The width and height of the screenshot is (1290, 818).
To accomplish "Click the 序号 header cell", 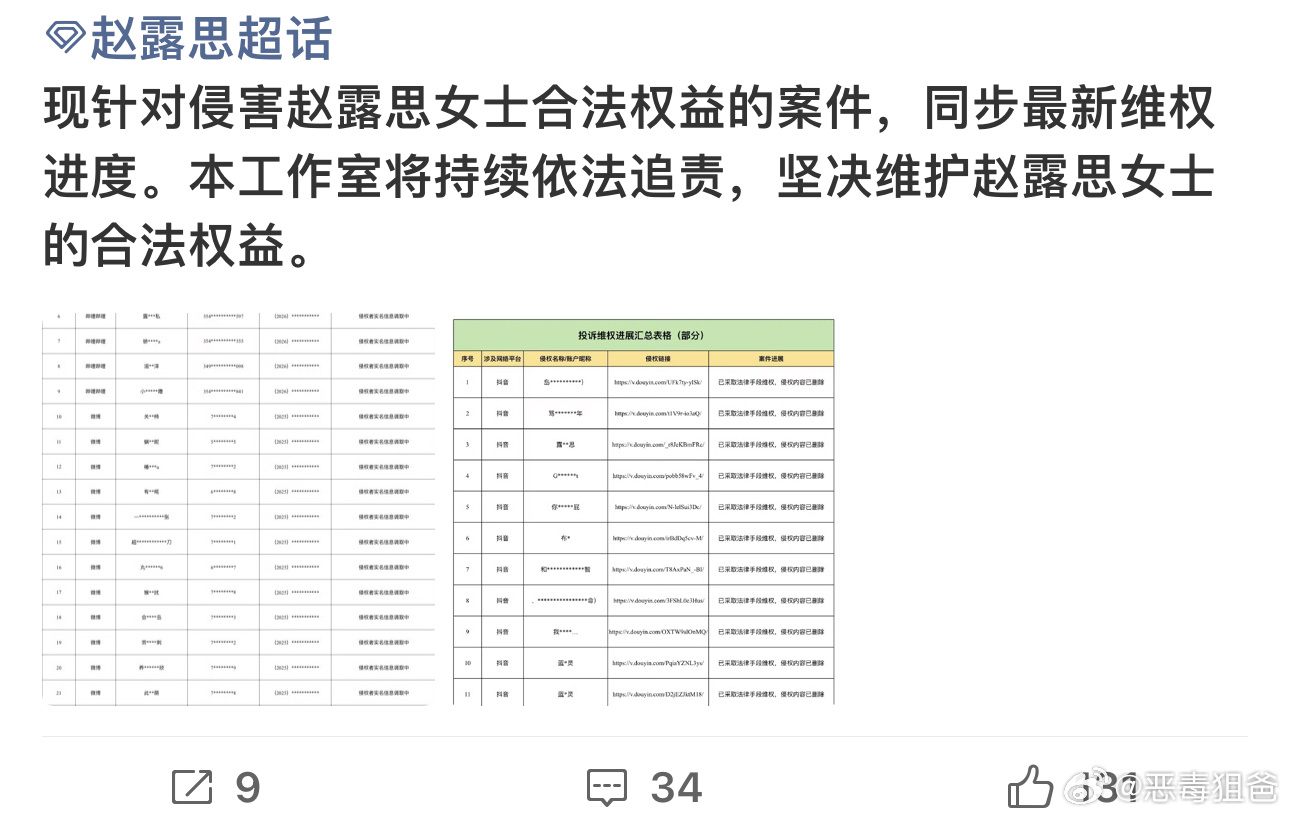I will (468, 359).
